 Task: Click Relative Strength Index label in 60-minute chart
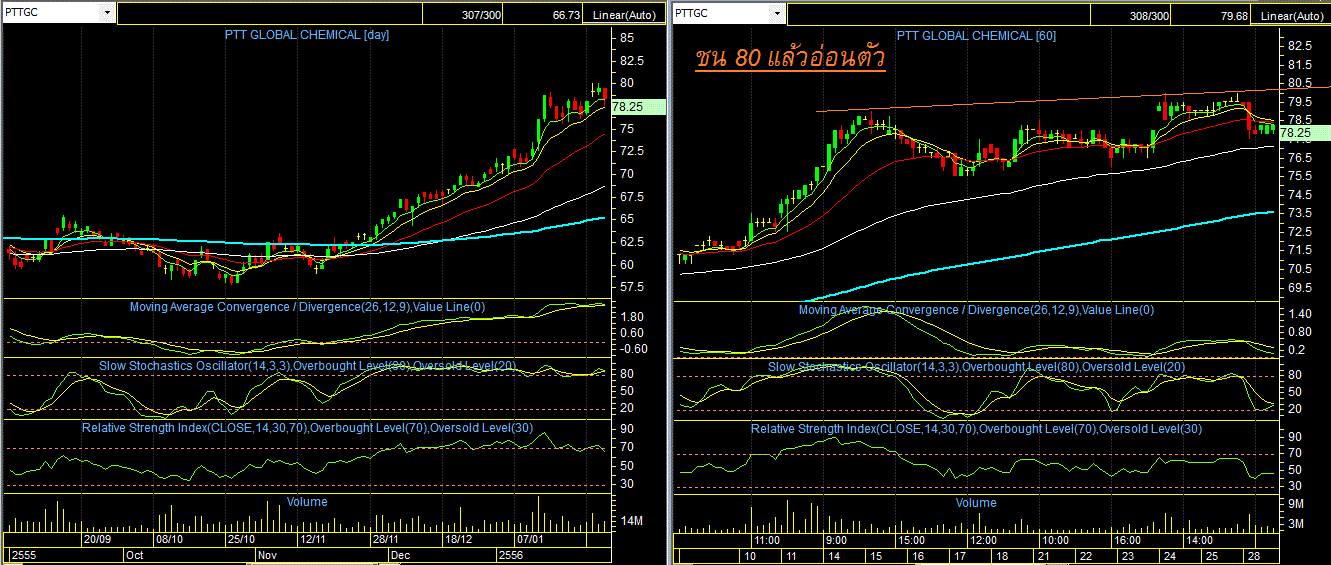pos(976,429)
